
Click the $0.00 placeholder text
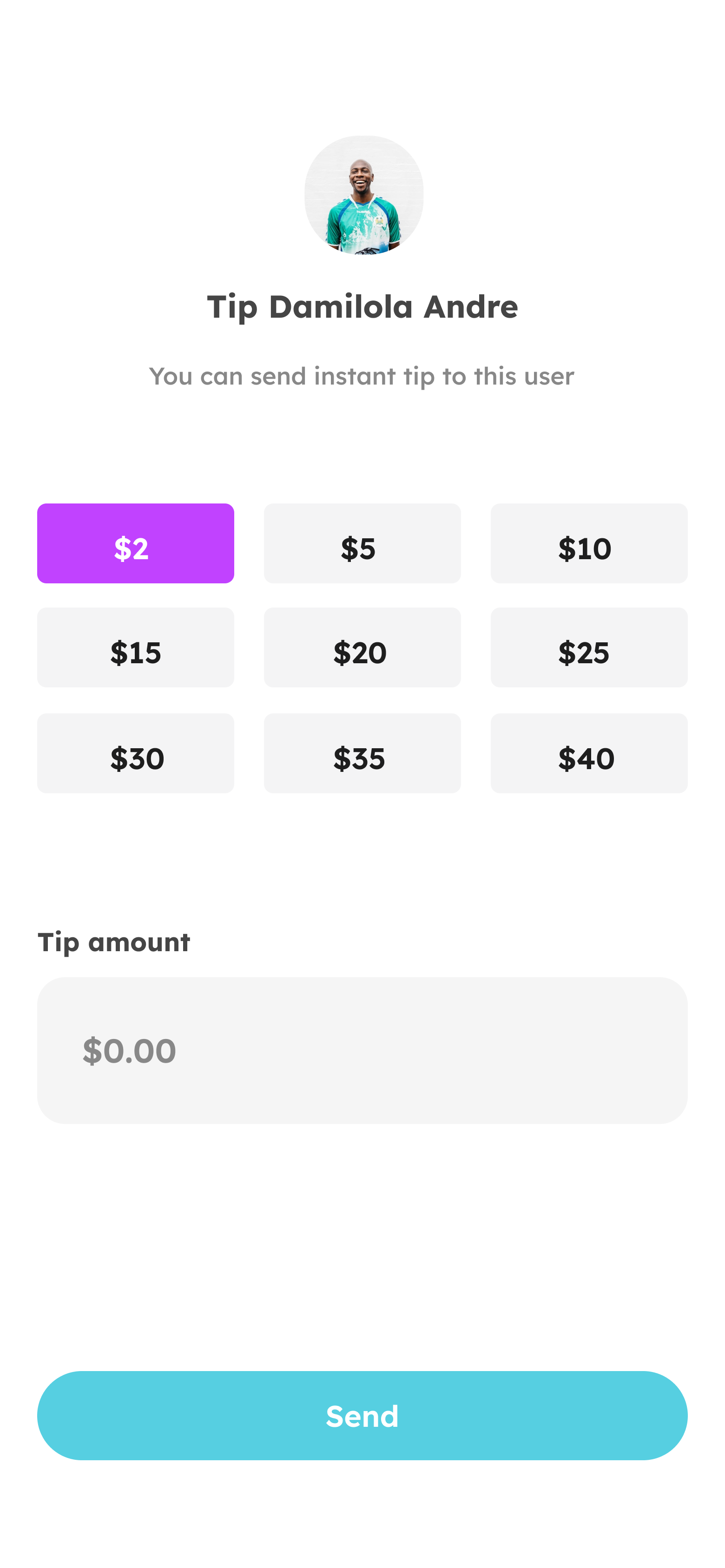(x=129, y=1051)
